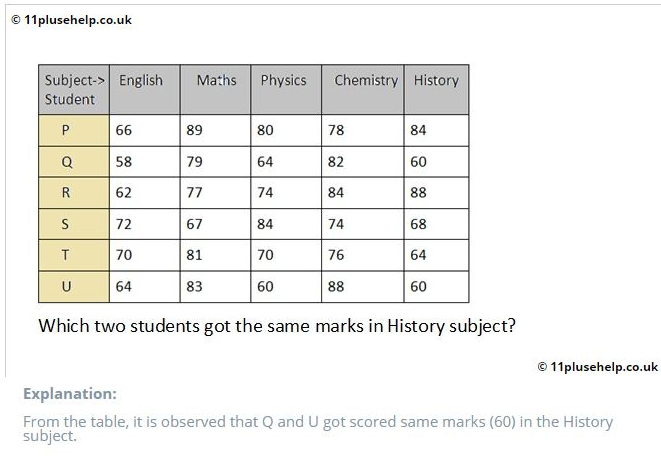661x466 pixels.
Task: Click the top-left 11plusehelp.co.uk watermark
Action: [x=72, y=20]
